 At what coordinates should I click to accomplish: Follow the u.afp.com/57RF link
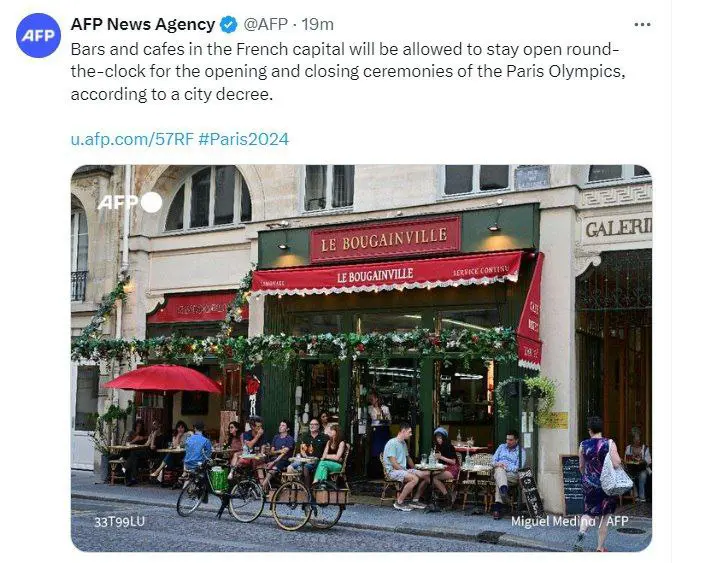point(132,139)
